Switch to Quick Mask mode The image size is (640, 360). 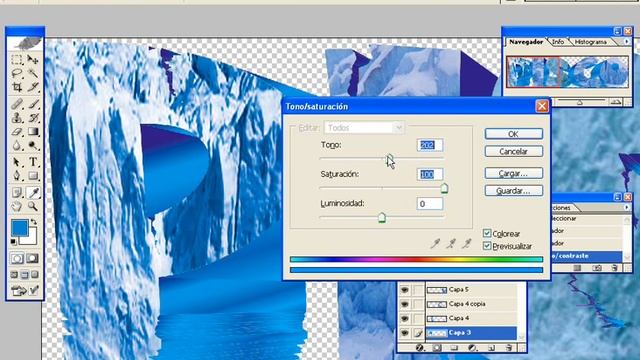[x=33, y=258]
